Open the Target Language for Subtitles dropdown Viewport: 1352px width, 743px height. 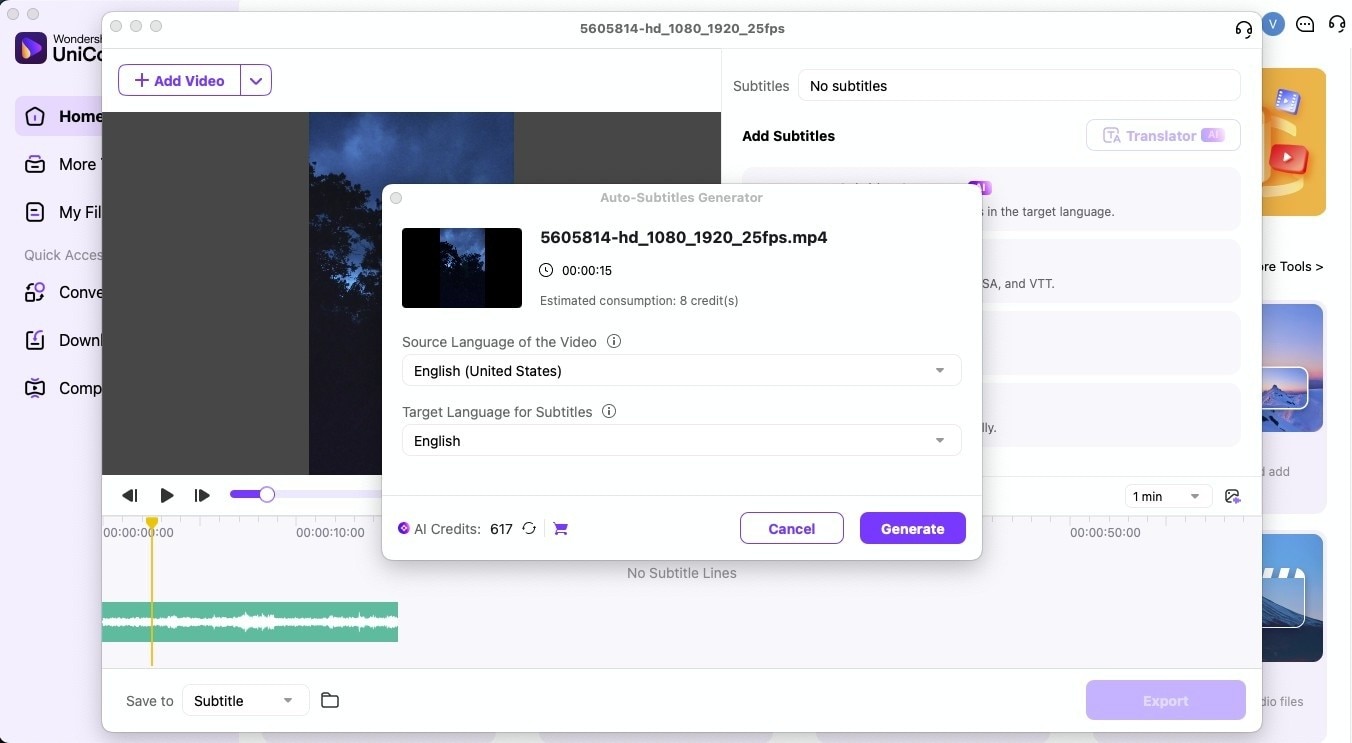(681, 440)
